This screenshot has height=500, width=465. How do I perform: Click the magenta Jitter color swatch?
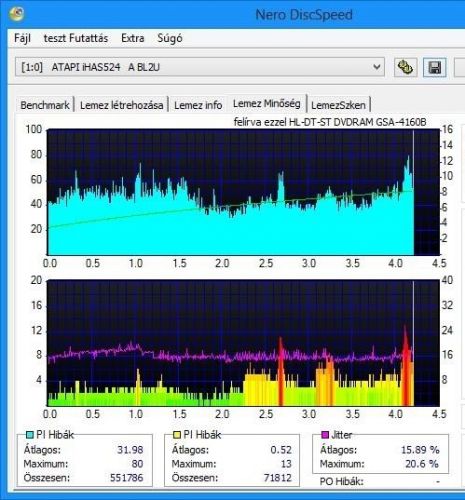[x=325, y=435]
